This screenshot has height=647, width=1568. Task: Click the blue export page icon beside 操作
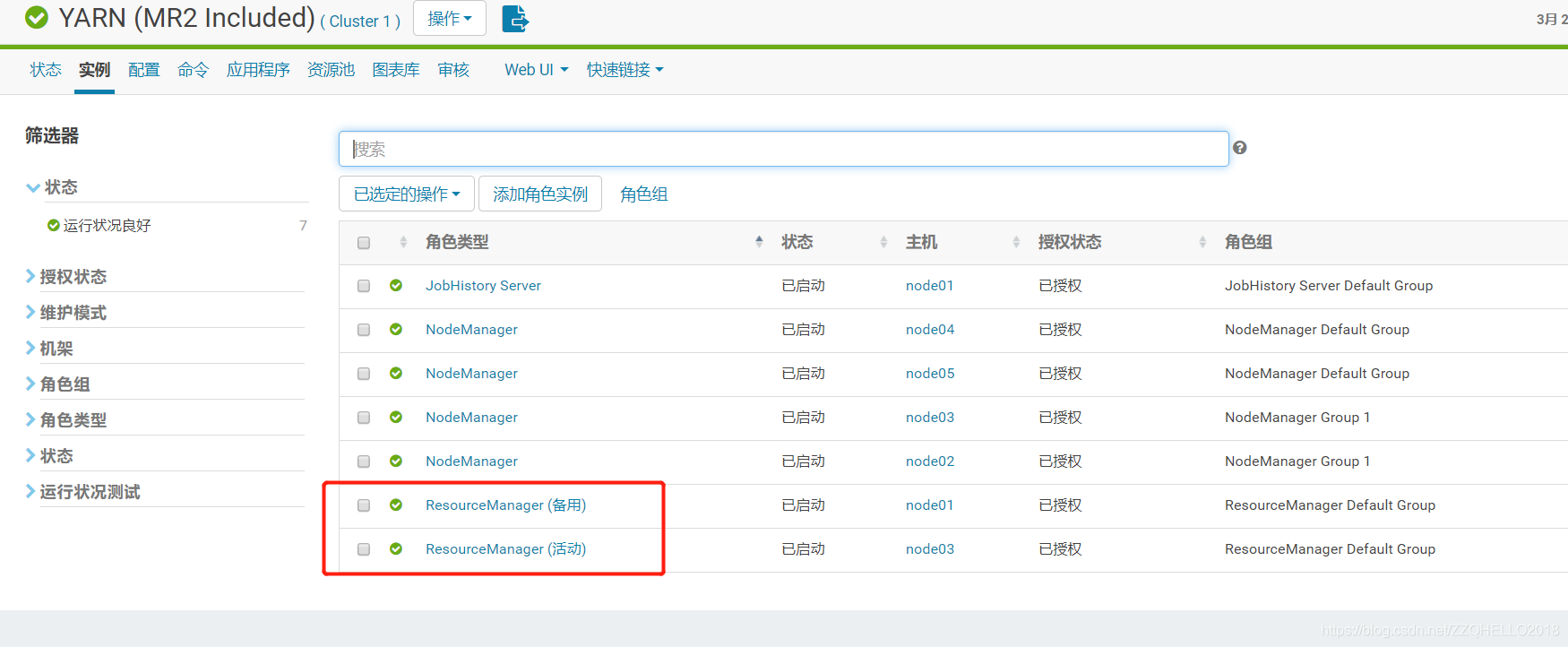pos(515,18)
